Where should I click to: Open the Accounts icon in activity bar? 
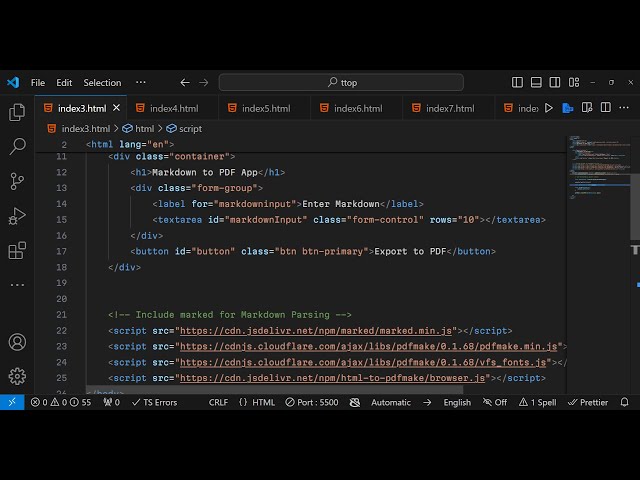[17, 342]
